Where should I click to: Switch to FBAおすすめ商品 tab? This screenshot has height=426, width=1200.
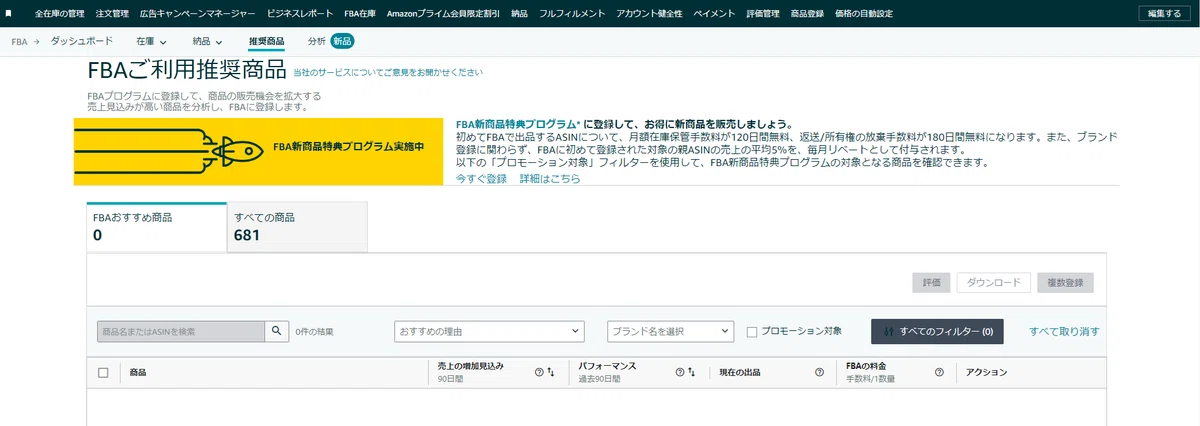tap(156, 227)
